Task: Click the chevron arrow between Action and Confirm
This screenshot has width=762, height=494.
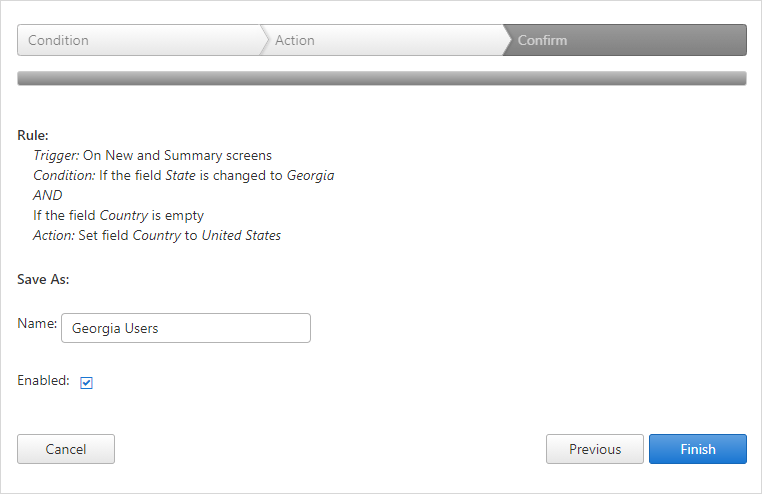Action: (507, 40)
